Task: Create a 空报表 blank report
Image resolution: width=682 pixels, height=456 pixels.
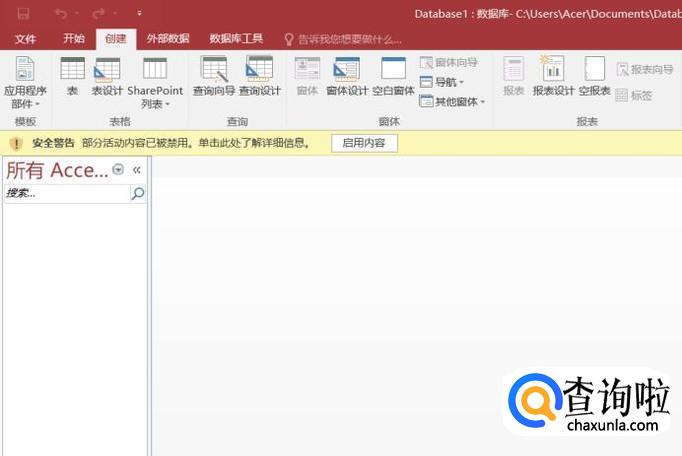Action: (x=595, y=76)
